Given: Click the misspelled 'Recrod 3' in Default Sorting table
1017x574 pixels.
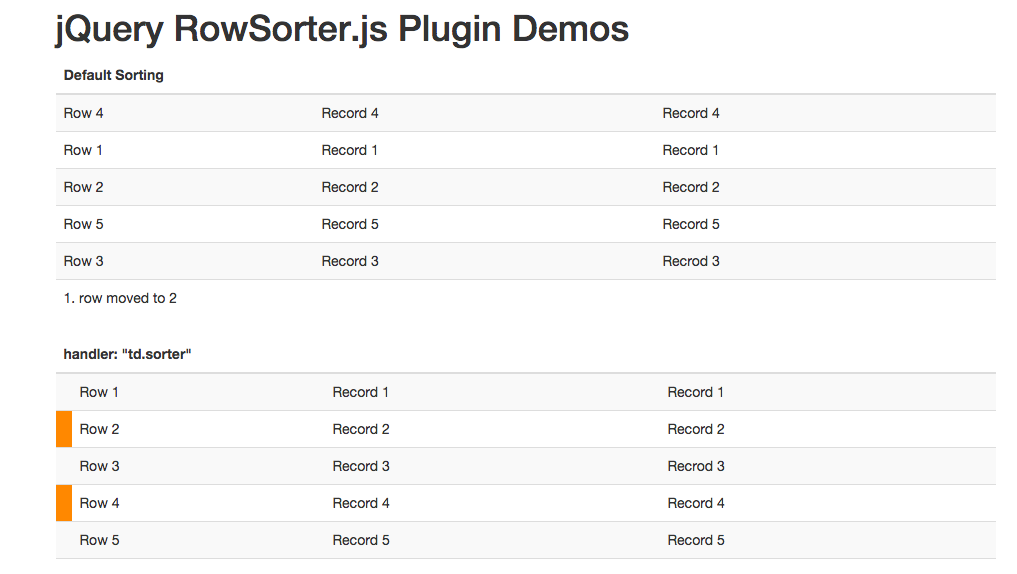Looking at the screenshot, I should [691, 261].
